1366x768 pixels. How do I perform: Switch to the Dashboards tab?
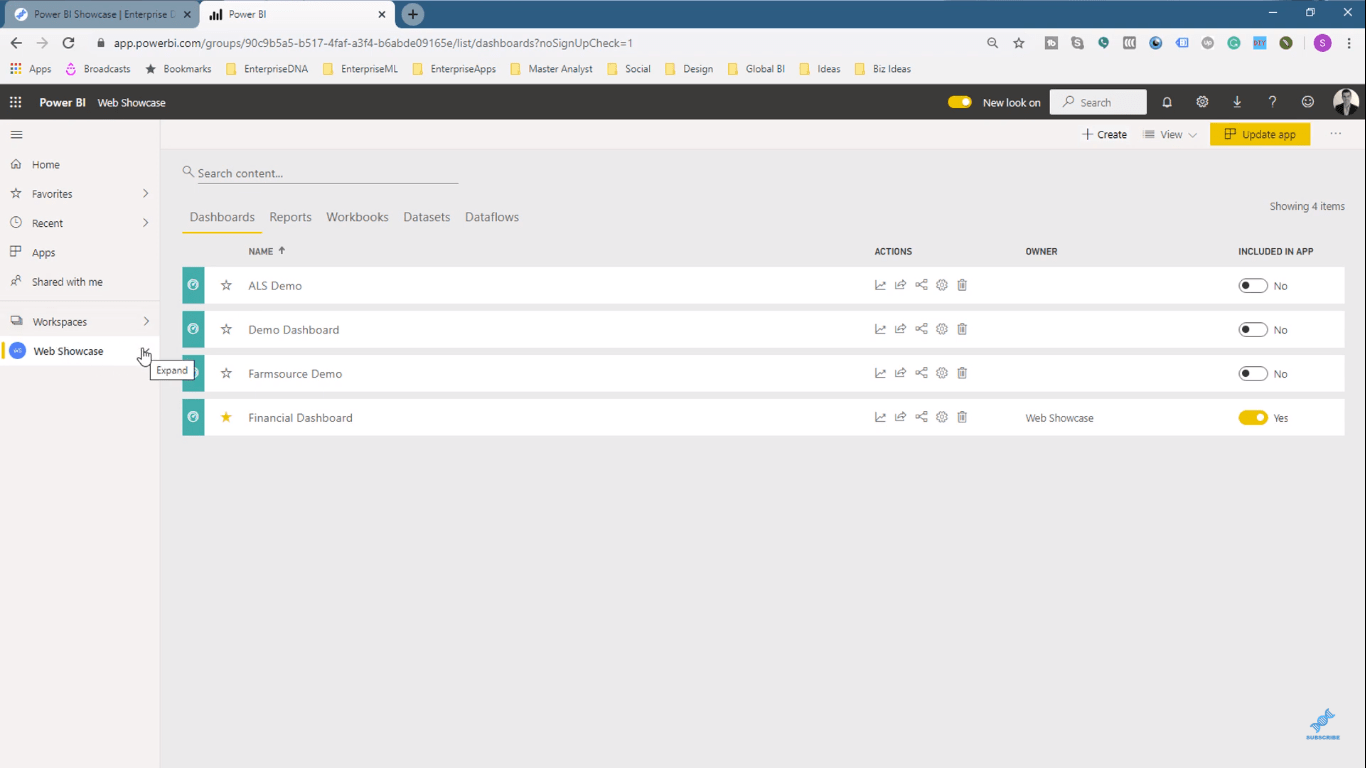(x=222, y=217)
